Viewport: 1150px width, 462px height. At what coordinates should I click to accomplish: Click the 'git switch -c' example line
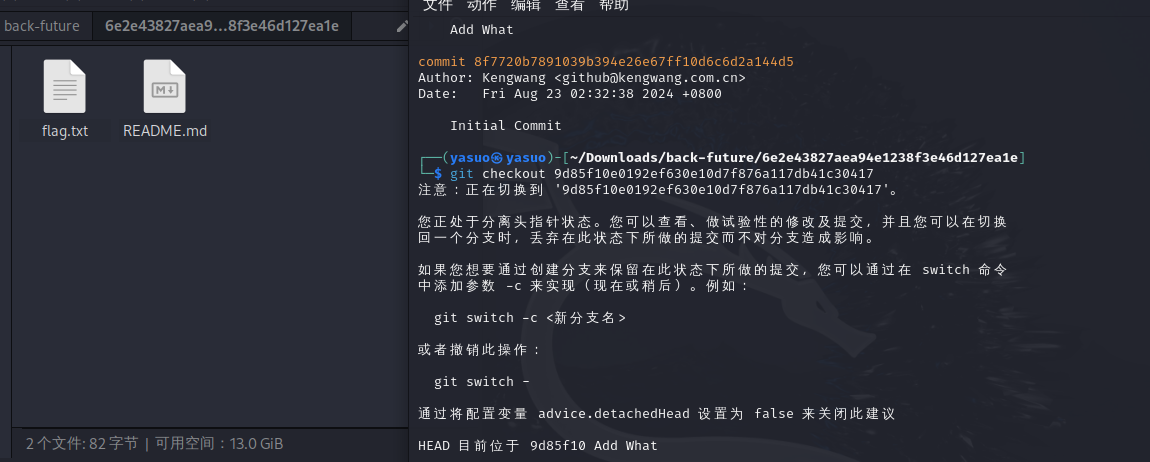530,318
